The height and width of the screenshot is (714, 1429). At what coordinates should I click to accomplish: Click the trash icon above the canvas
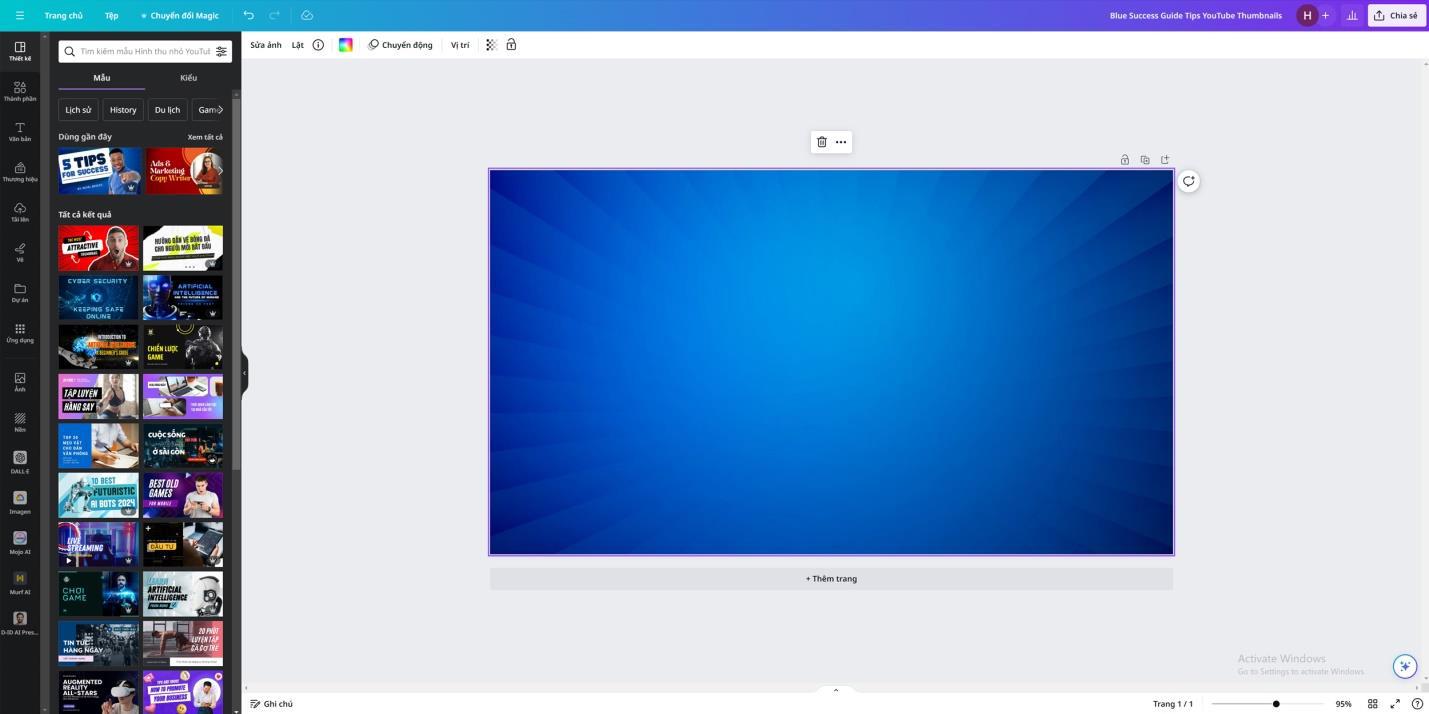[x=821, y=142]
